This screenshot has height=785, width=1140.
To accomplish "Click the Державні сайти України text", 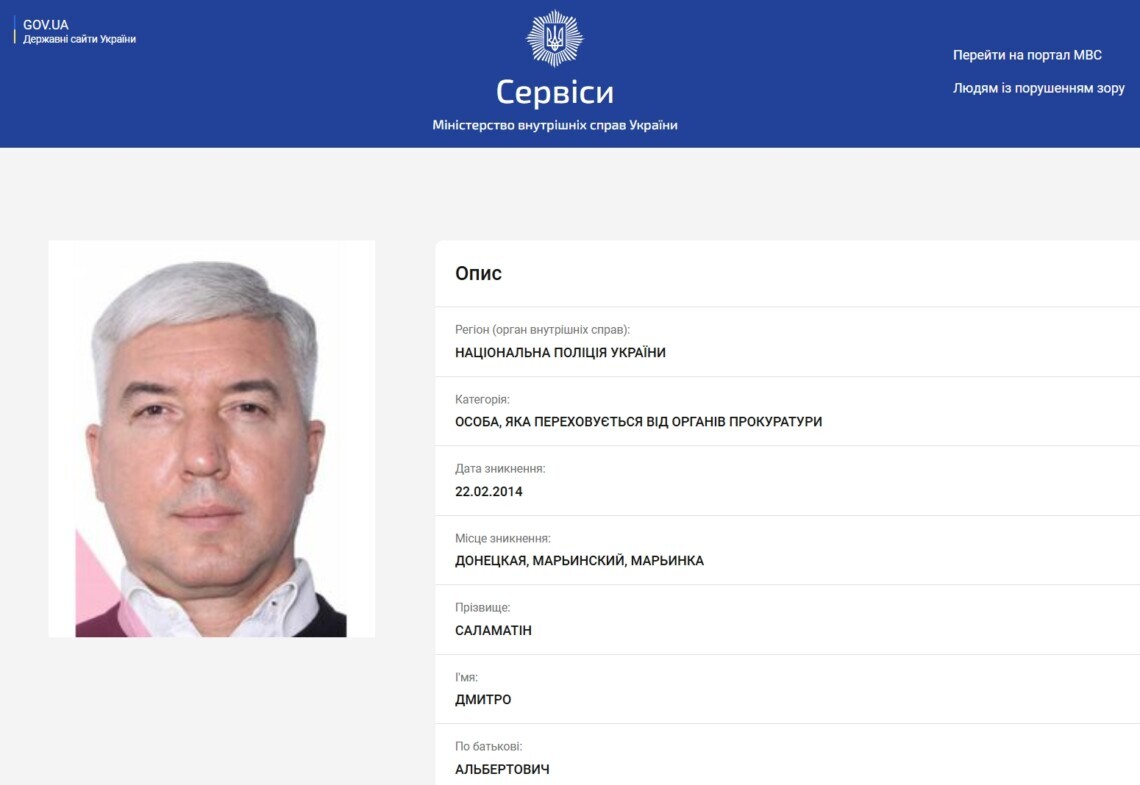I will pos(79,39).
